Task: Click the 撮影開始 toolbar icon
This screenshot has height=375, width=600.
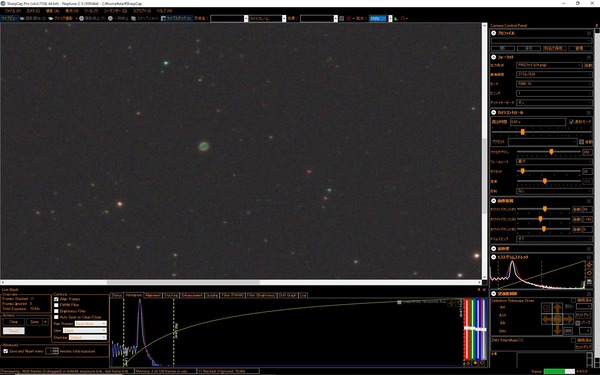Action: point(22,18)
